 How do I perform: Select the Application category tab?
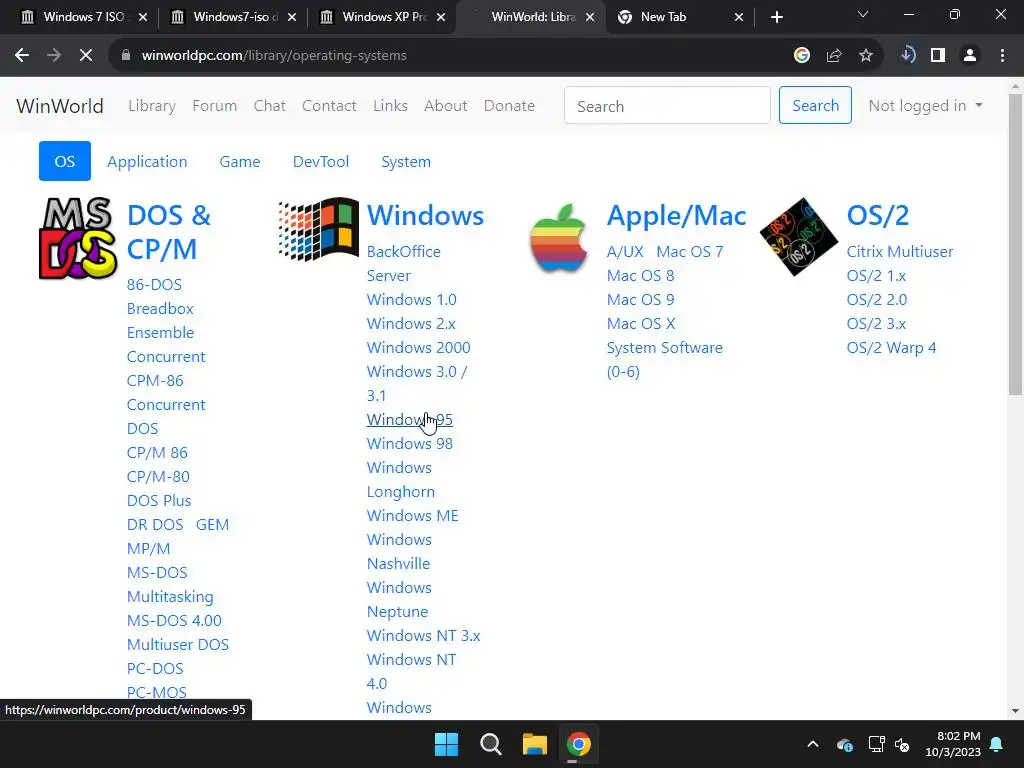[147, 161]
